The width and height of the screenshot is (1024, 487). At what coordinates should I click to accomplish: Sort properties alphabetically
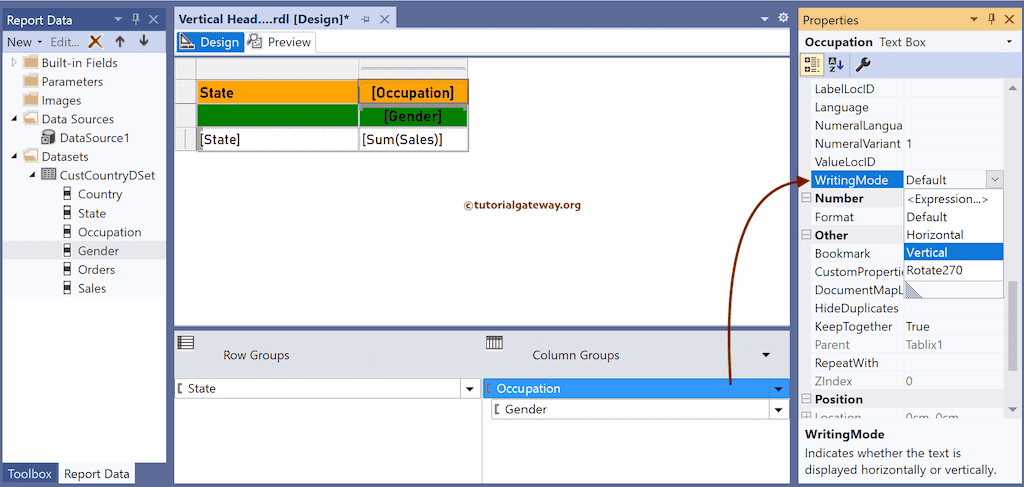click(837, 64)
